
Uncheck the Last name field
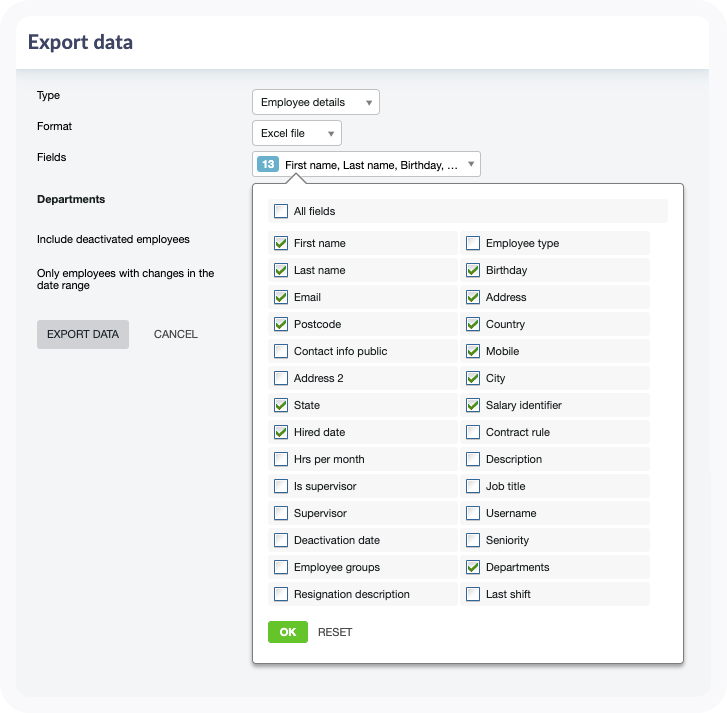(281, 270)
